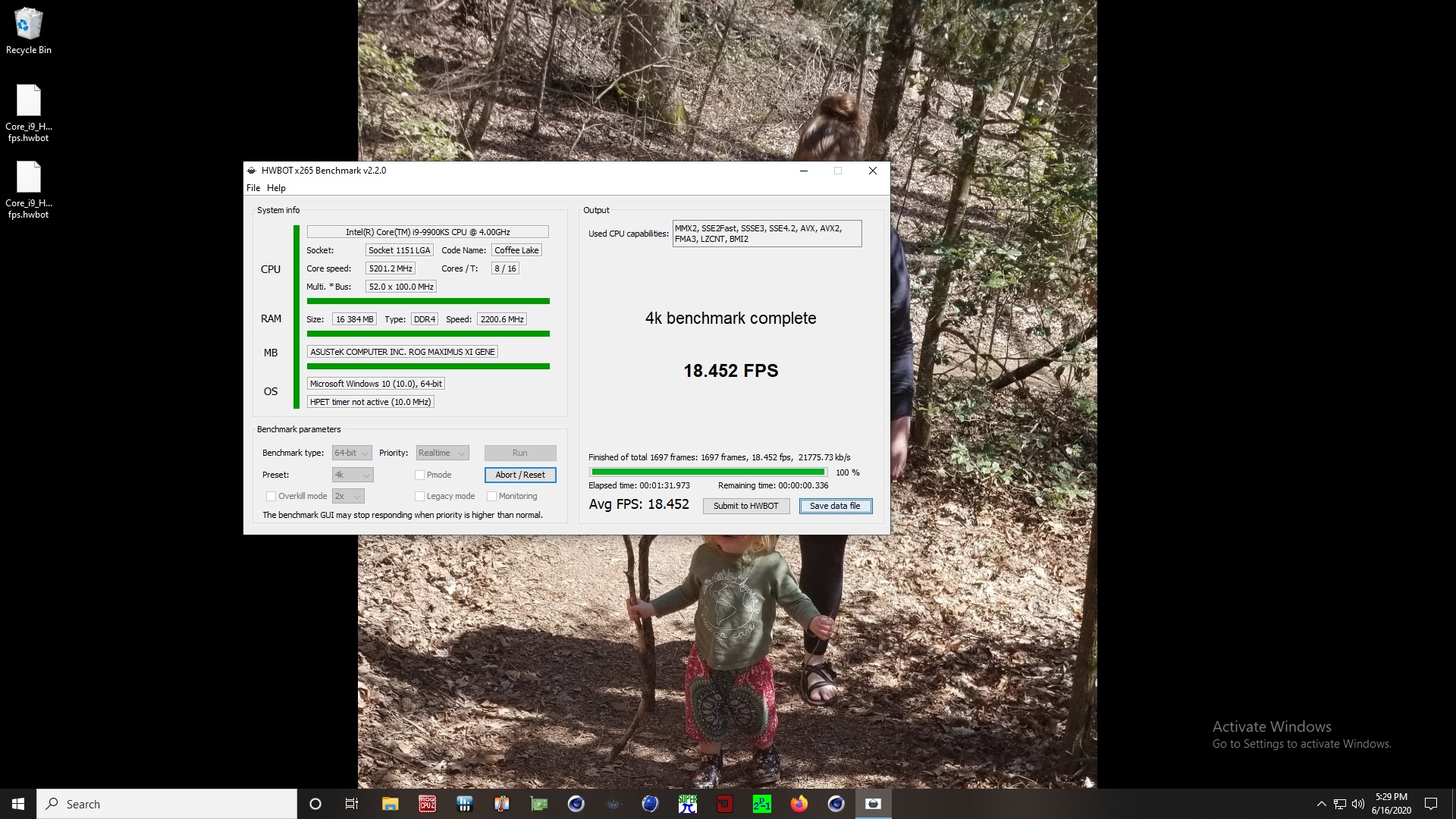Open the Benchmark type 64-bit dropdown
This screenshot has width=1456, height=819.
pyautogui.click(x=352, y=453)
